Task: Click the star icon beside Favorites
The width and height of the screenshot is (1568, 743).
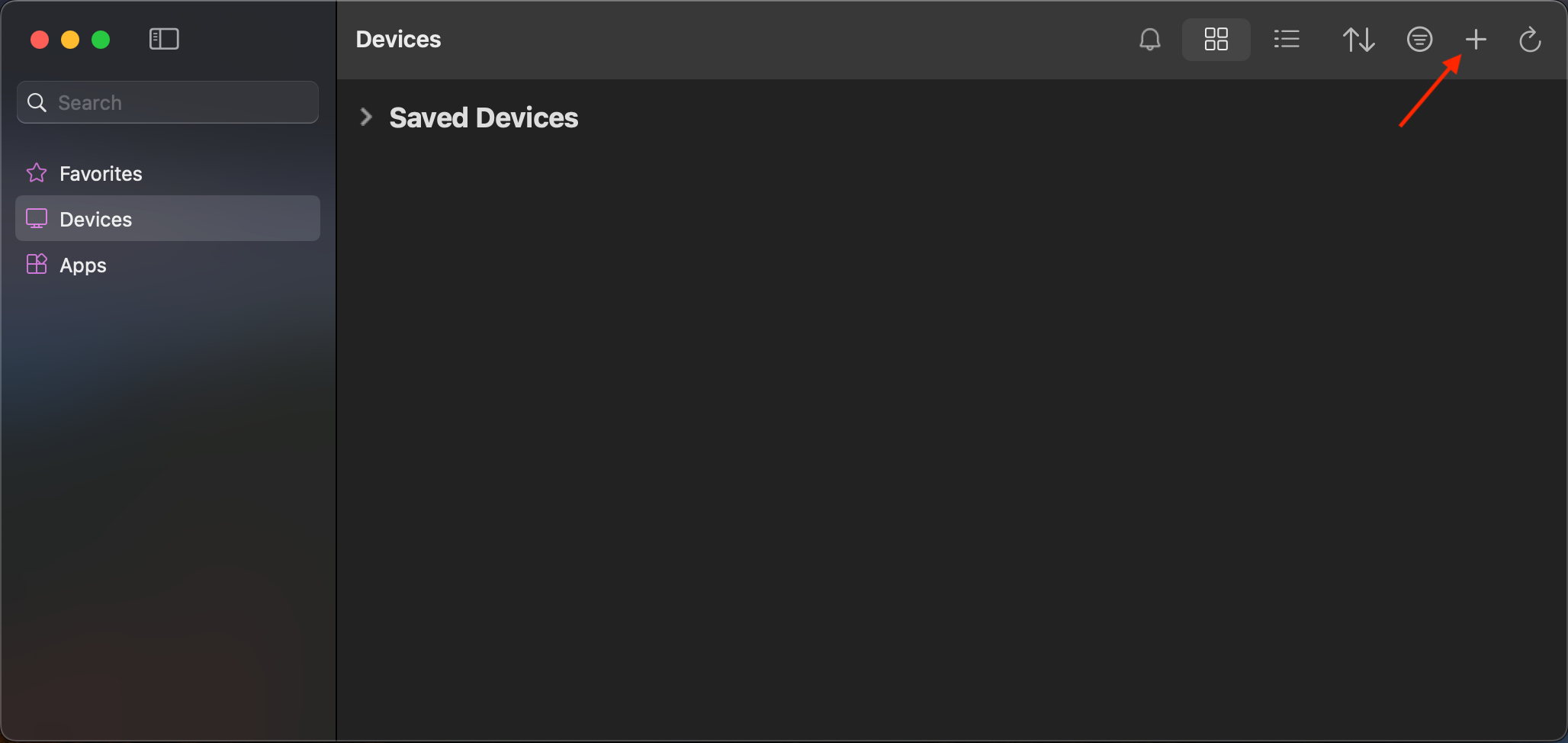Action: pos(37,173)
